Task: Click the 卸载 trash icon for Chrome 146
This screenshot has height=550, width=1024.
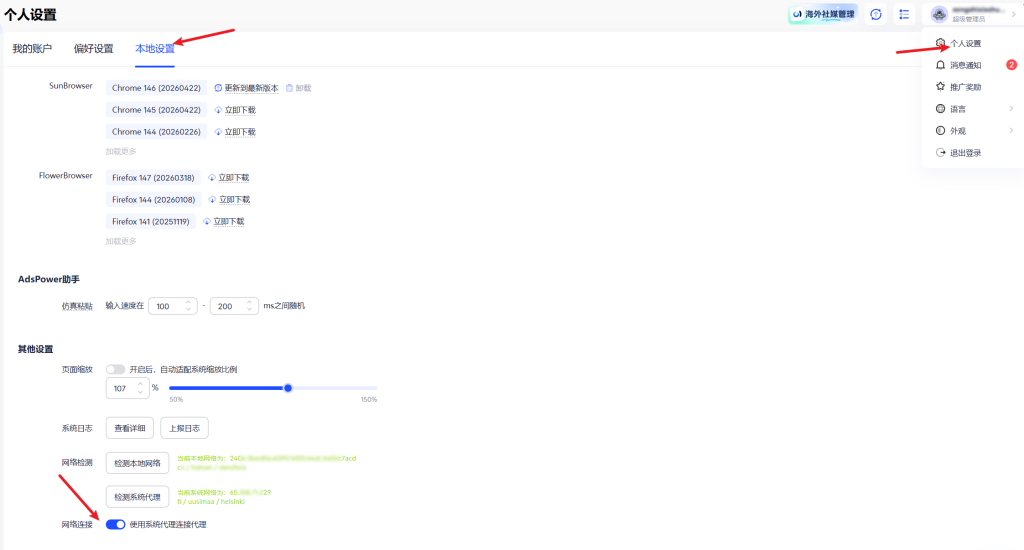Action: [290, 88]
